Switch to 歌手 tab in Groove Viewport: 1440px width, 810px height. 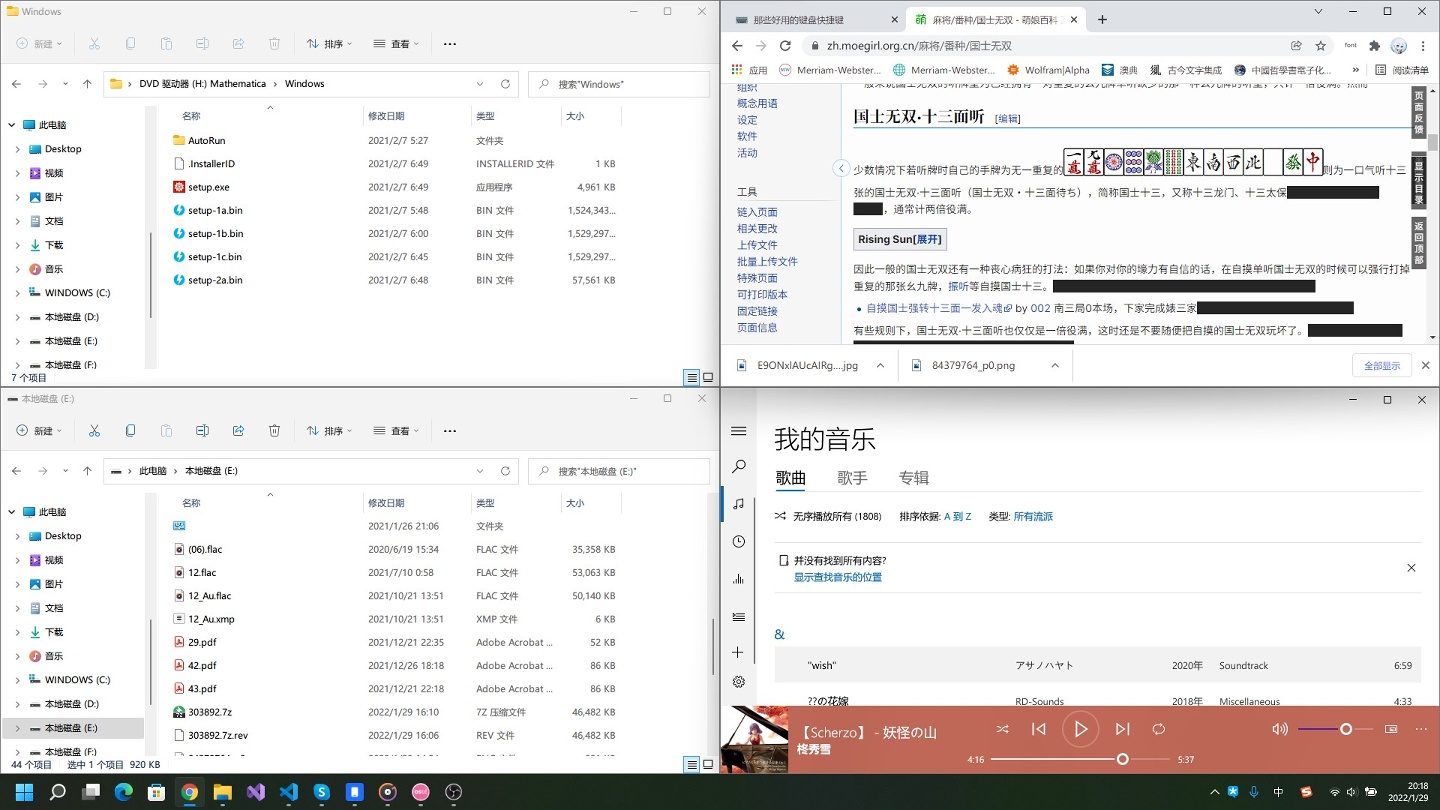[852, 478]
